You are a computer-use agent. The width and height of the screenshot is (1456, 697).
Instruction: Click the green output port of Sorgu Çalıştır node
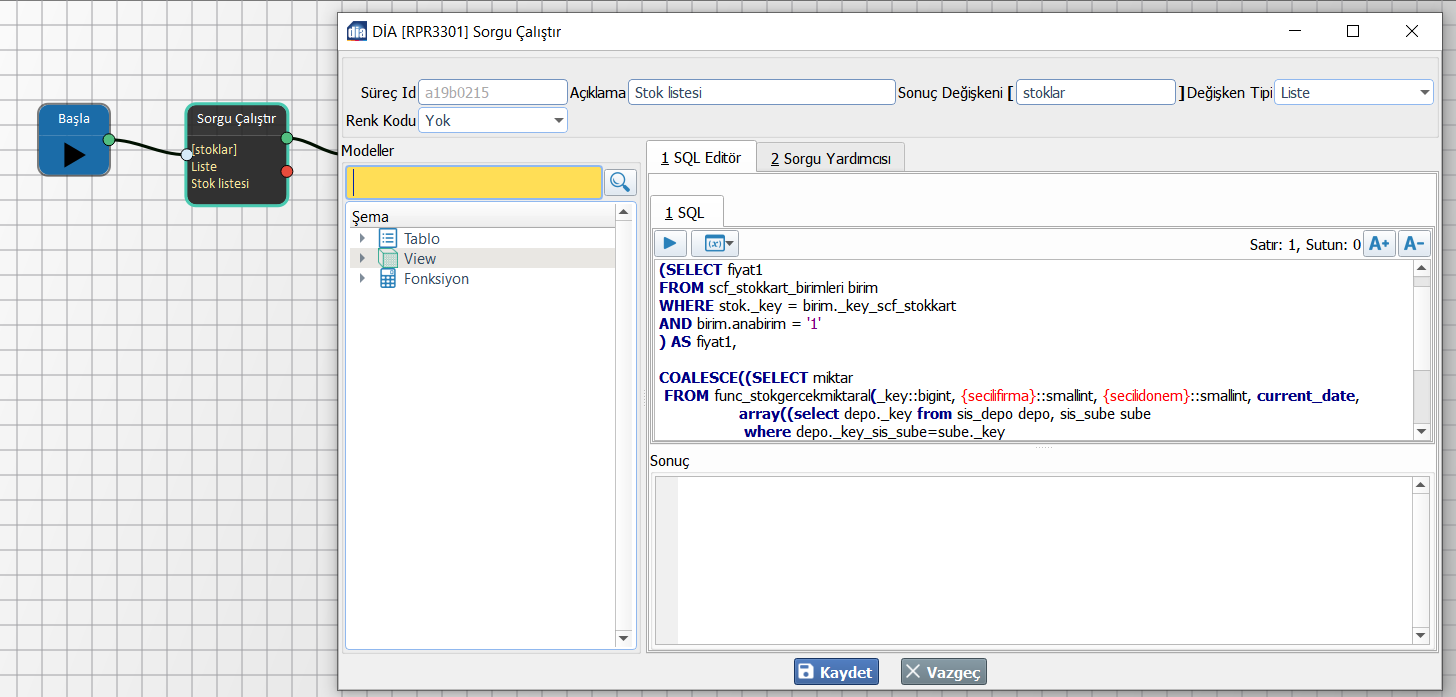287,138
